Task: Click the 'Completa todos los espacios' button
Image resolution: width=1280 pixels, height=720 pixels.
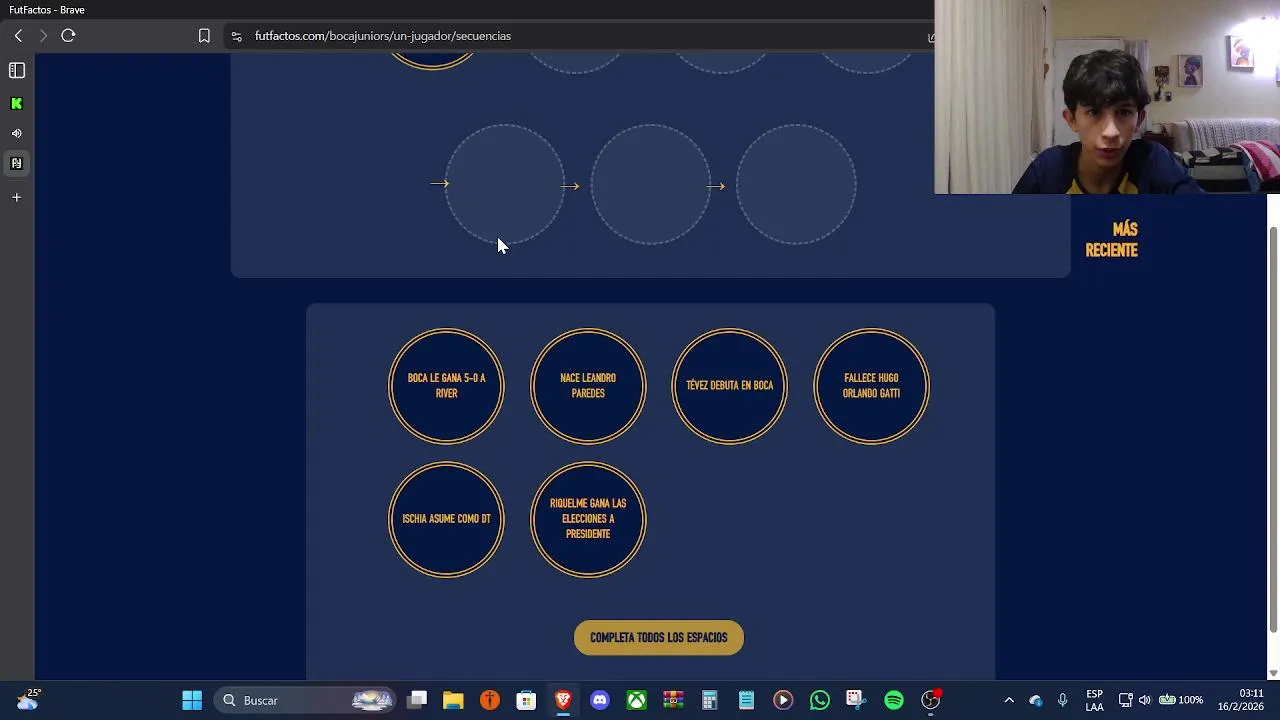Action: 659,638
